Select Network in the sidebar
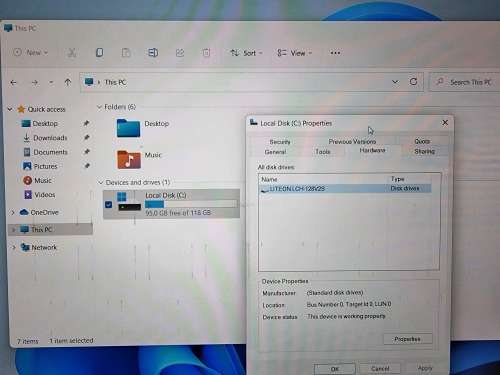The image size is (500, 375). pos(39,247)
